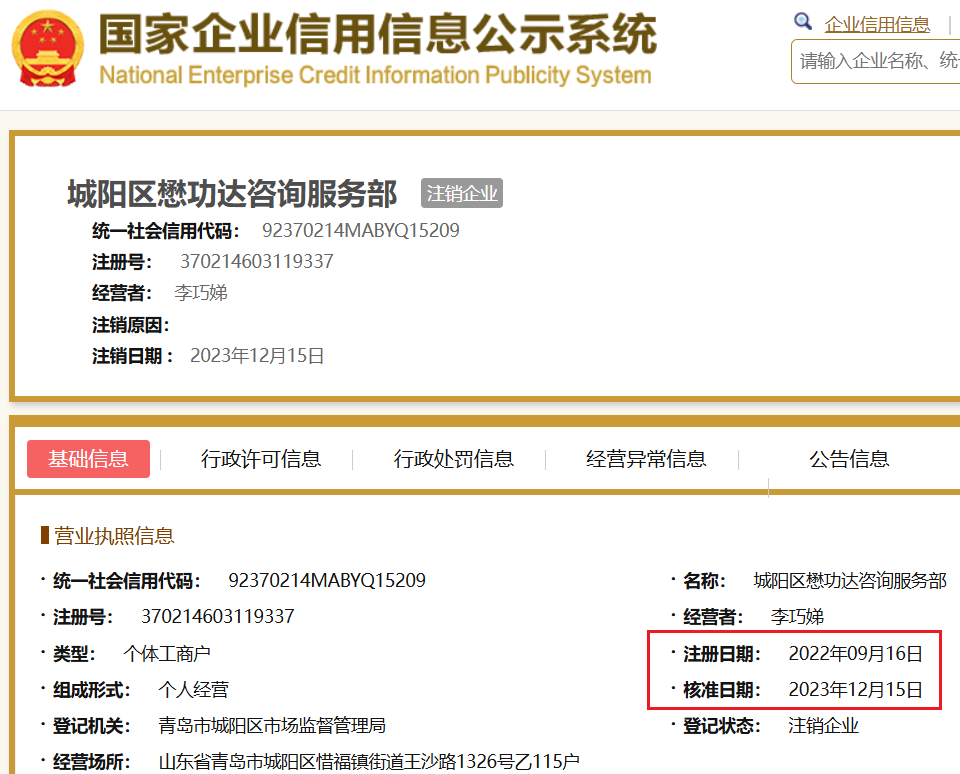
Task: Open the 企业信用信息 link
Action: point(876,24)
